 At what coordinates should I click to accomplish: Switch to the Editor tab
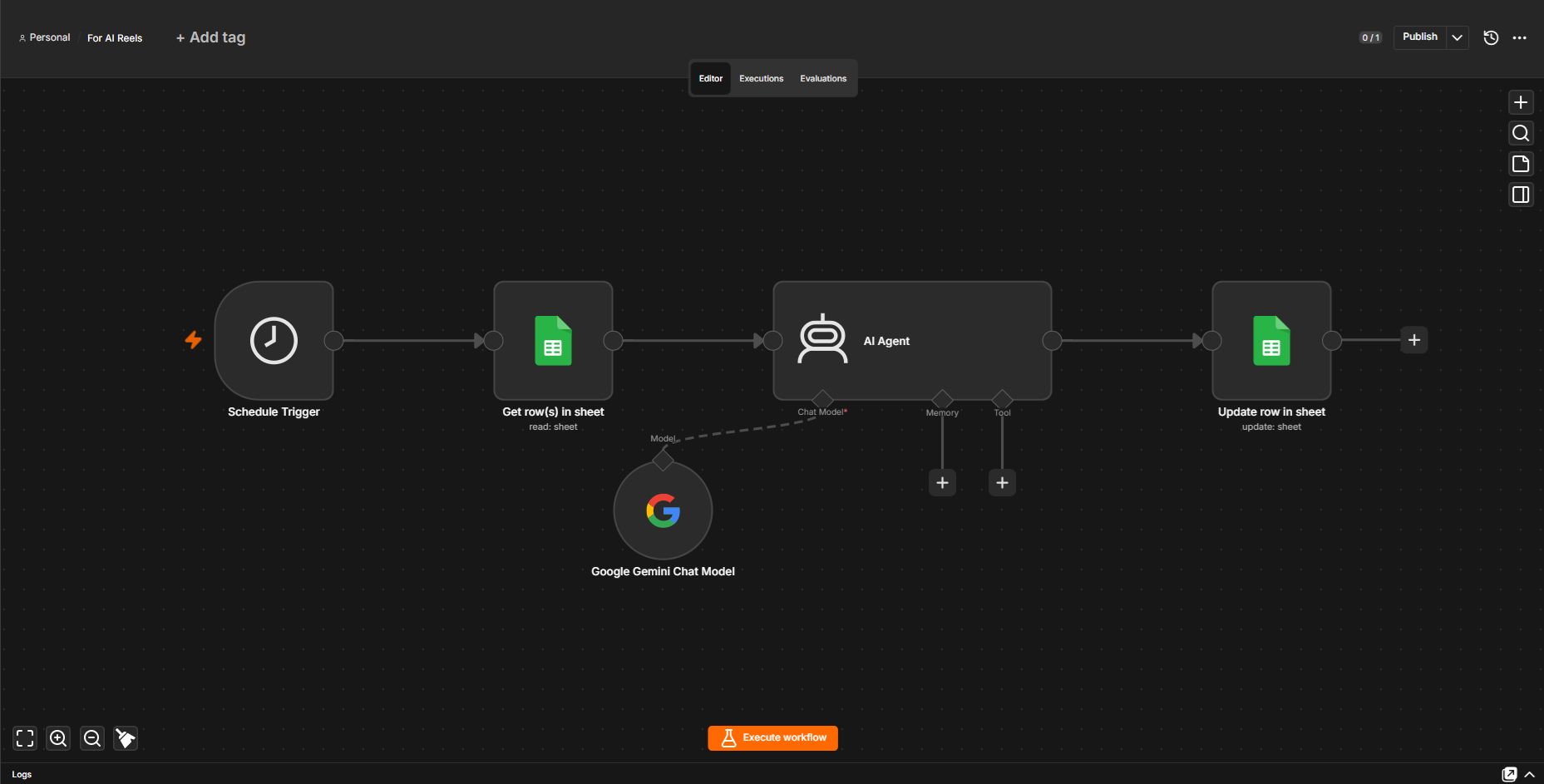(x=710, y=78)
